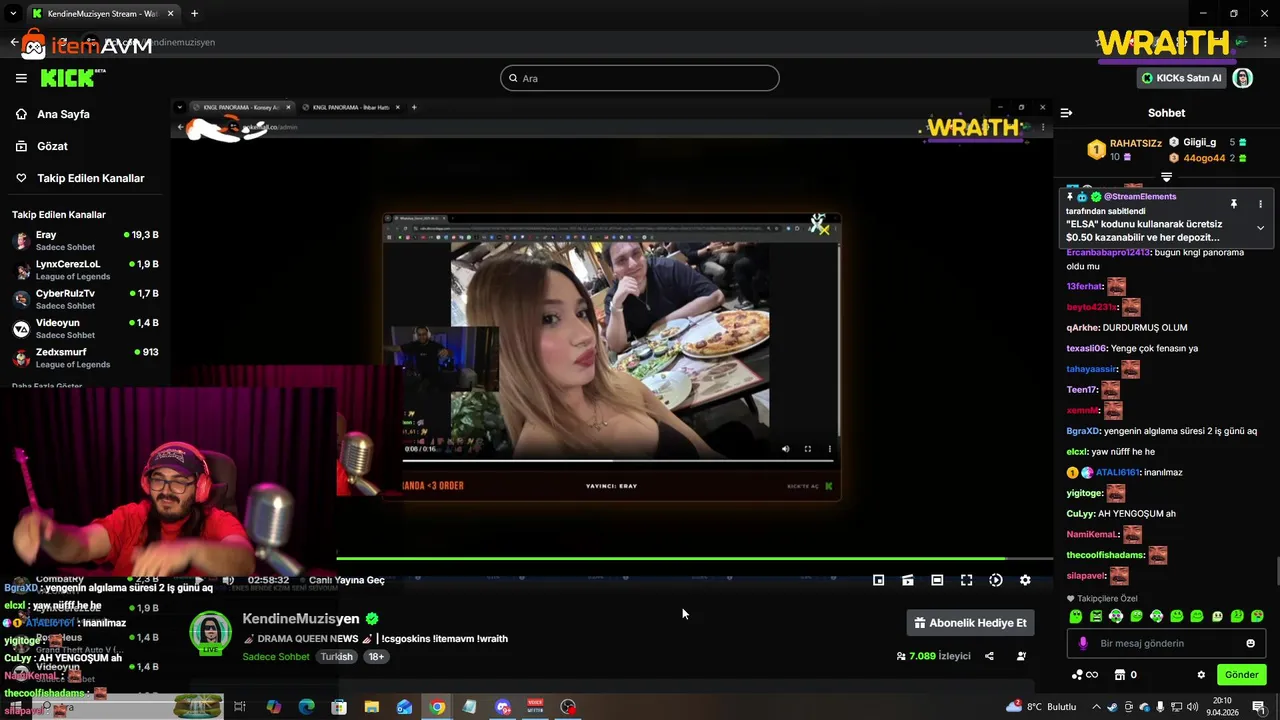This screenshot has width=1280, height=720.
Task: Click the KendineMuzisyen channel avatar
Action: click(x=211, y=632)
